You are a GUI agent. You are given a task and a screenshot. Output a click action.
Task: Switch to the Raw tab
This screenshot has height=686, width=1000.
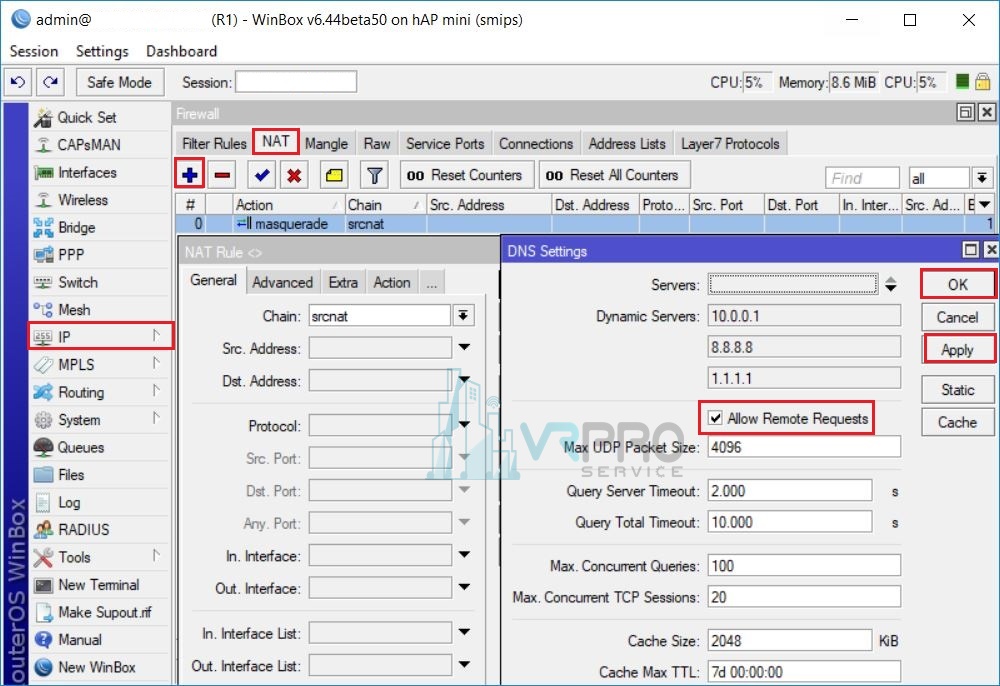377,143
